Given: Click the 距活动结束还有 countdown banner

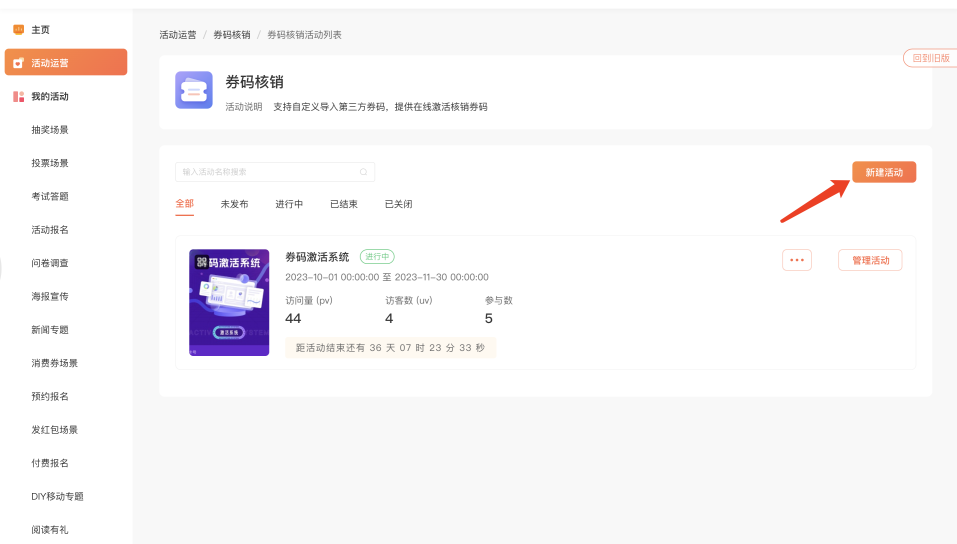Looking at the screenshot, I should tap(391, 347).
